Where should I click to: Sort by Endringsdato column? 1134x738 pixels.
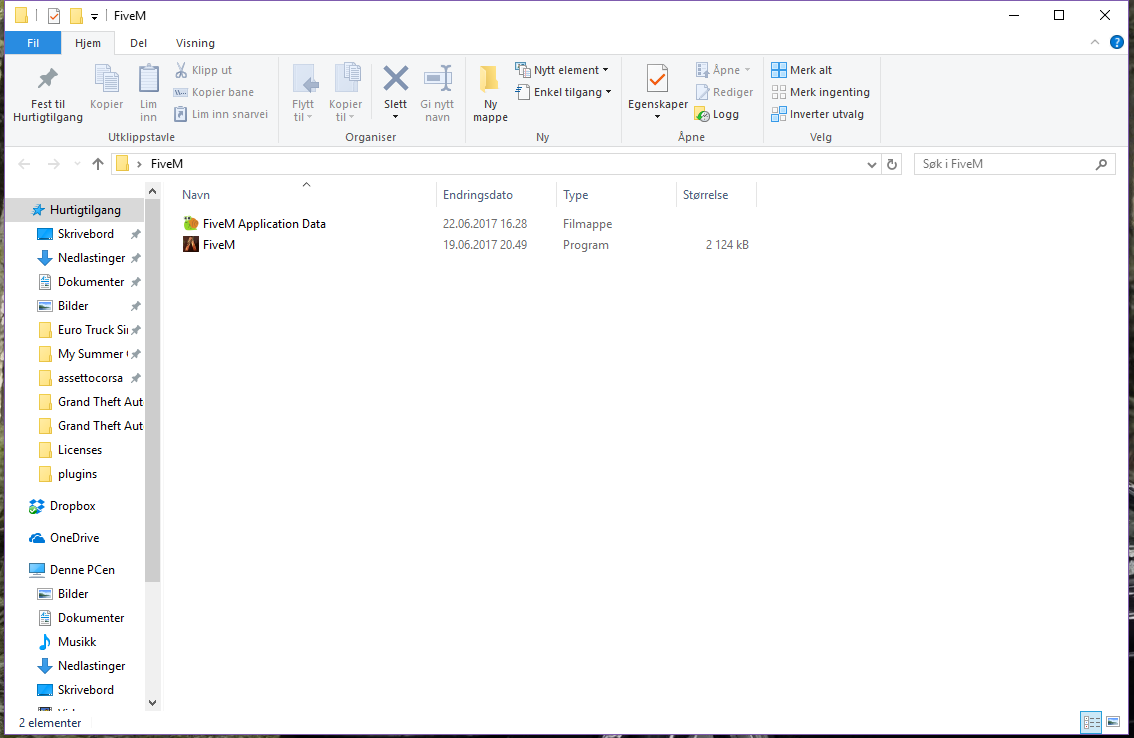[478, 195]
